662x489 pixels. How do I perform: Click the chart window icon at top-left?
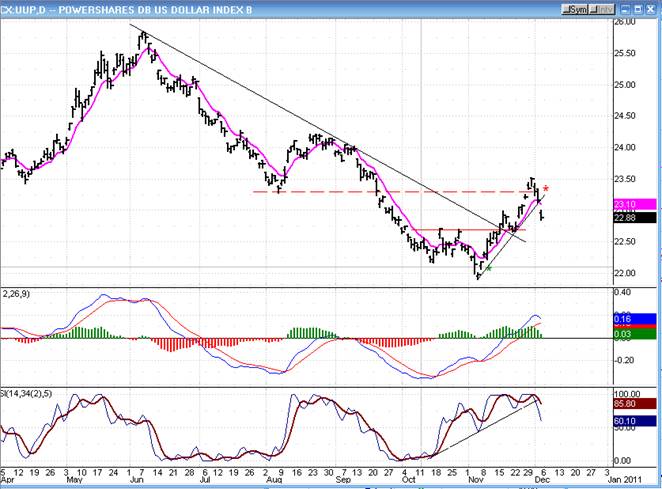pyautogui.click(x=7, y=9)
